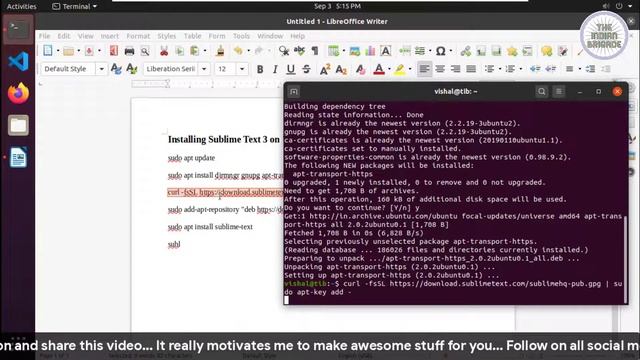Click the Insert Chart icon
The image size is (640, 360).
370,51
